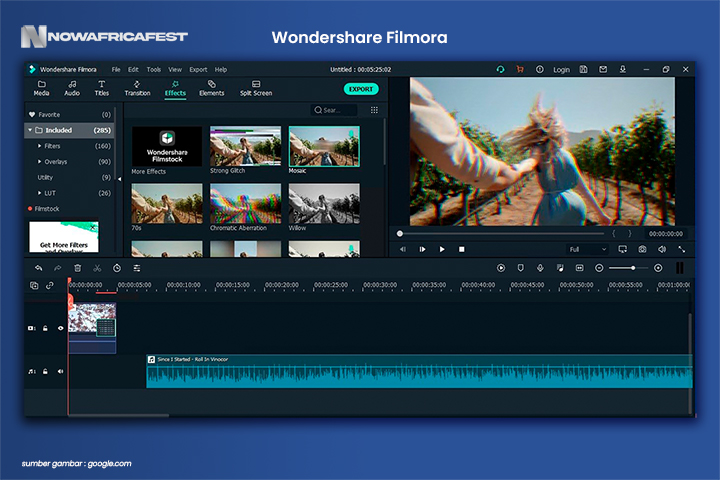The height and width of the screenshot is (480, 720).
Task: Click the undo arrow in timeline toolbar
Action: [38, 268]
